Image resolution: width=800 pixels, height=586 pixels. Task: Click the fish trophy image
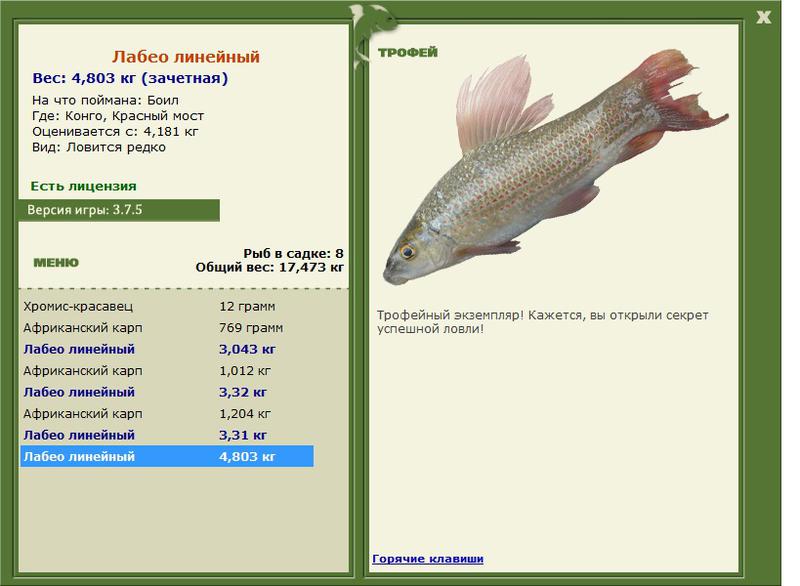point(555,168)
